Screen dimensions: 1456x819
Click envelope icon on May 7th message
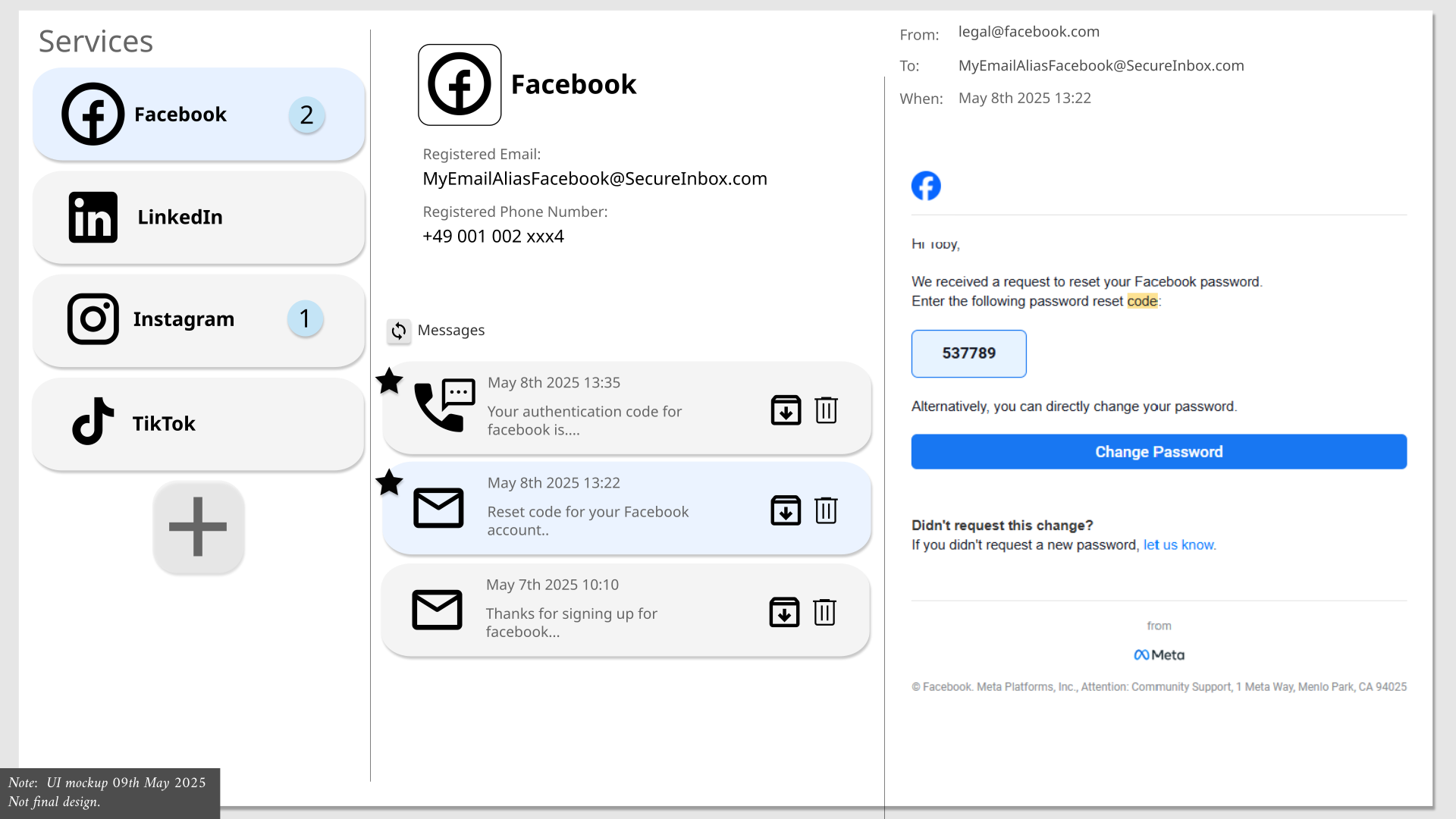click(x=437, y=610)
